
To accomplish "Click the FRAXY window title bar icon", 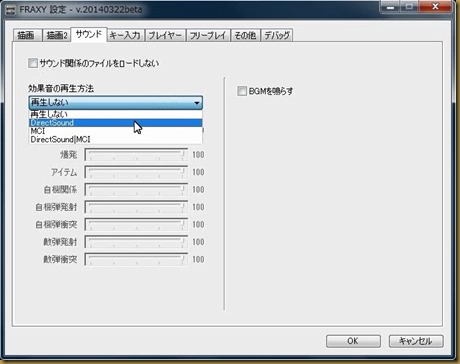I will [11, 9].
